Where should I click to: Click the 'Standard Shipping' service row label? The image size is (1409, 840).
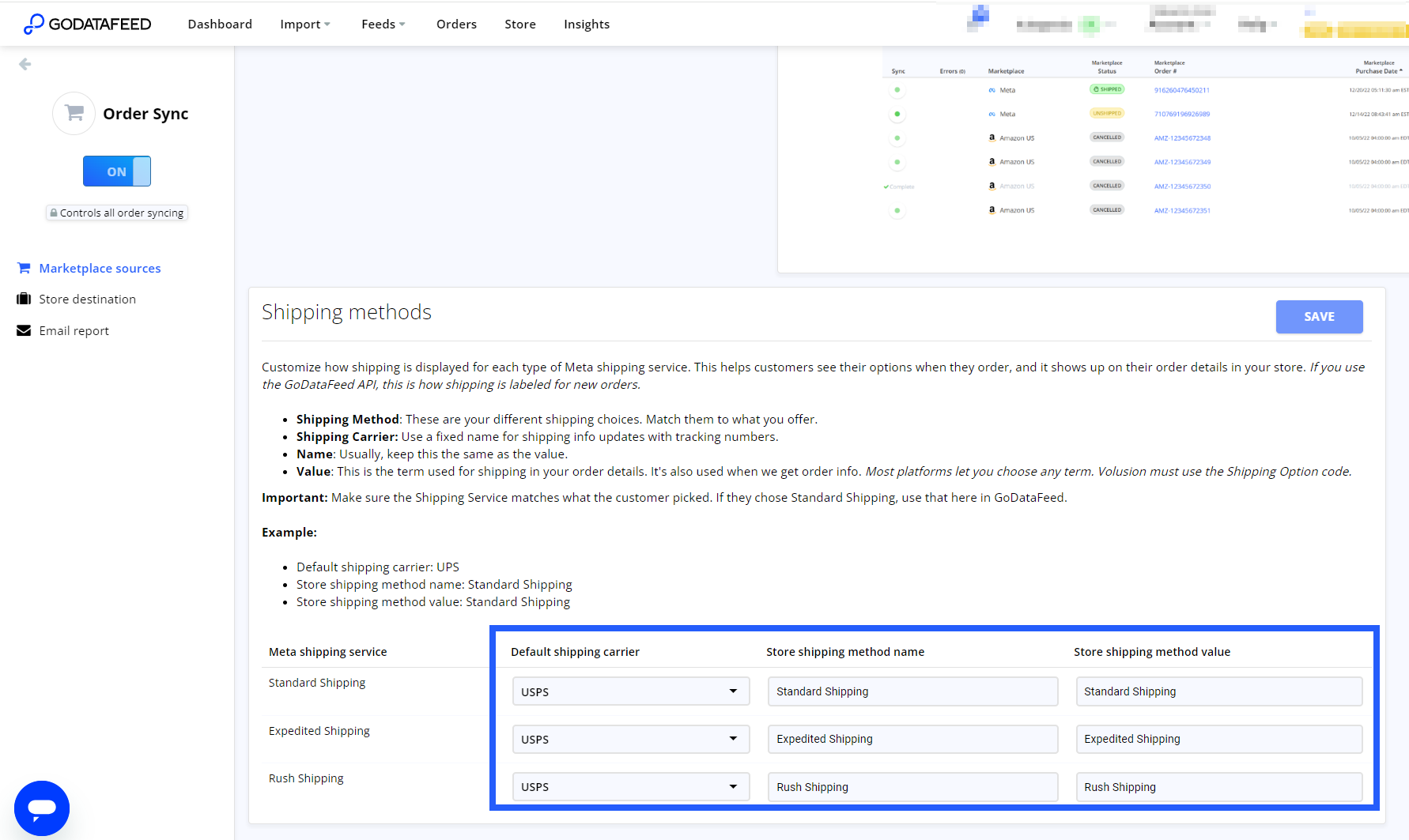316,683
